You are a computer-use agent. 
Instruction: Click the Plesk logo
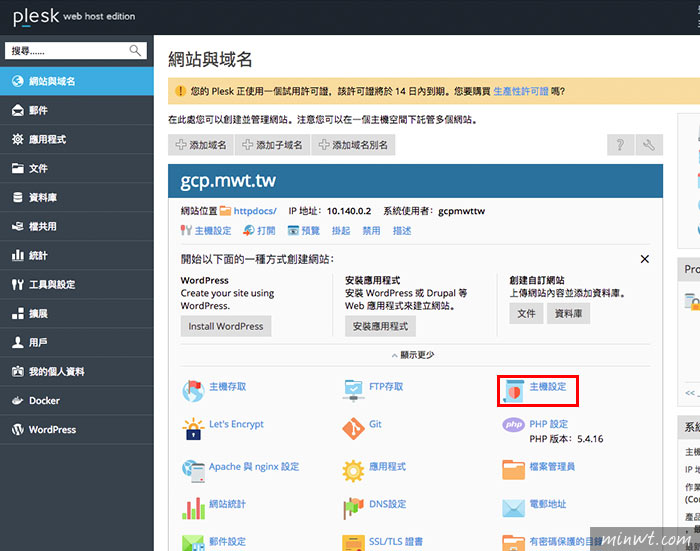pyautogui.click(x=36, y=17)
